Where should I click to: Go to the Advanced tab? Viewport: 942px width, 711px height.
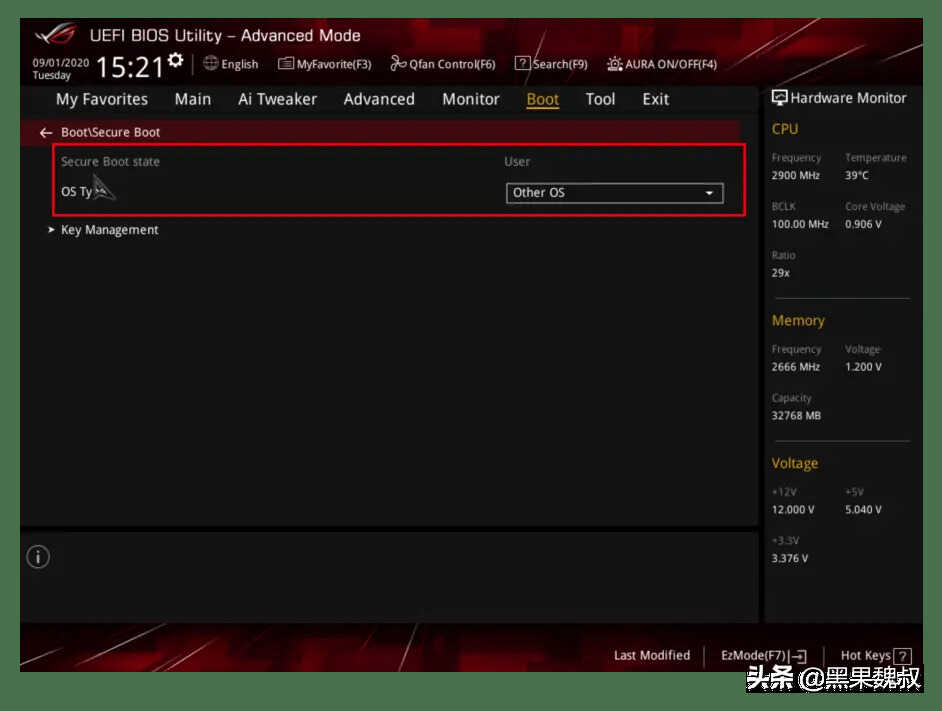379,99
